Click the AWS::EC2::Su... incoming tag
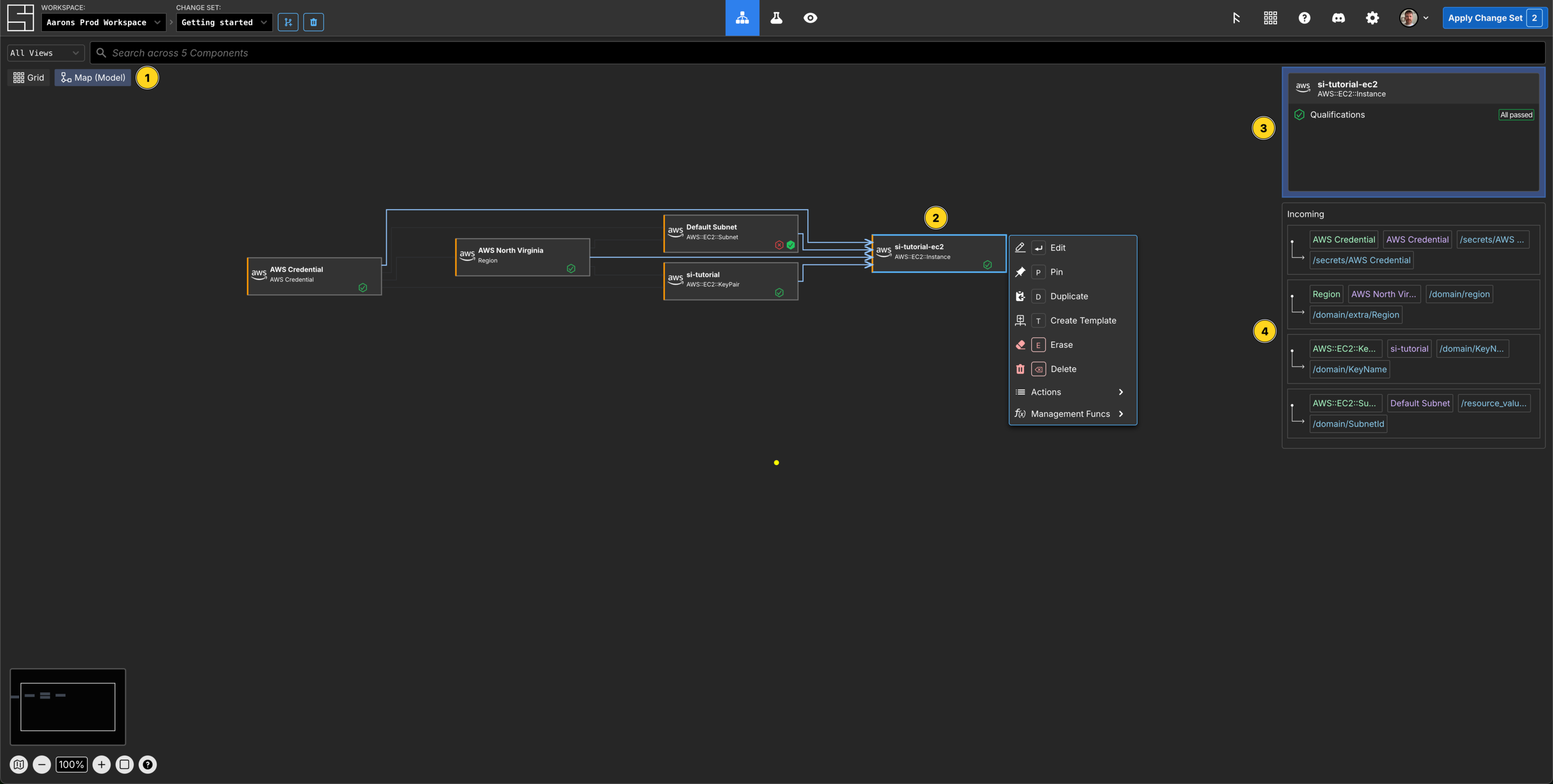Screen dimensions: 1553x784 tap(1345, 403)
